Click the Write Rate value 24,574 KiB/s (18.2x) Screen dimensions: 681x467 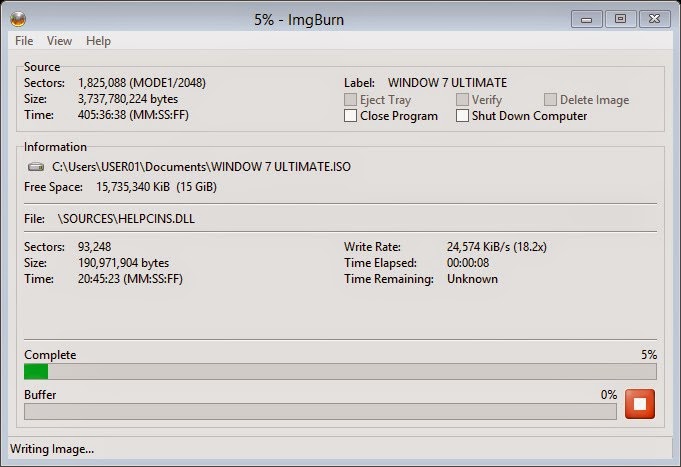click(496, 247)
